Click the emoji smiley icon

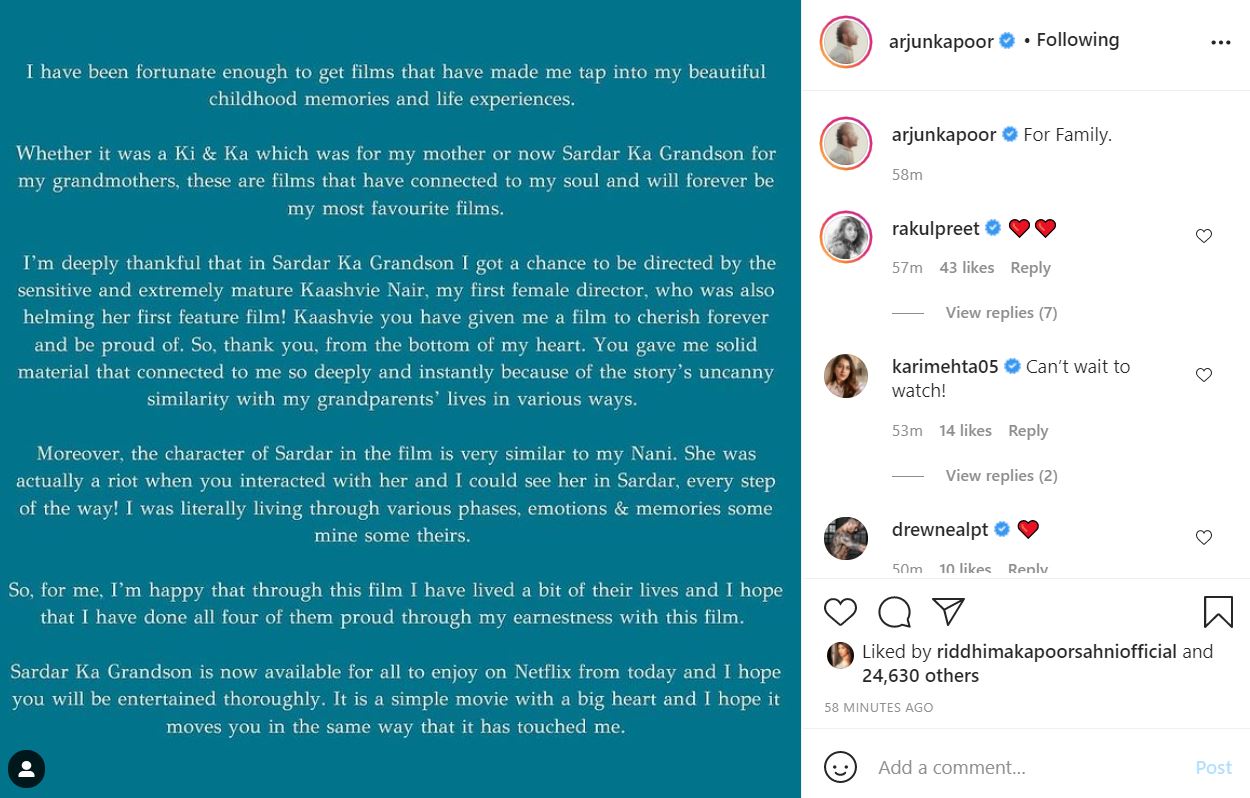coord(840,767)
